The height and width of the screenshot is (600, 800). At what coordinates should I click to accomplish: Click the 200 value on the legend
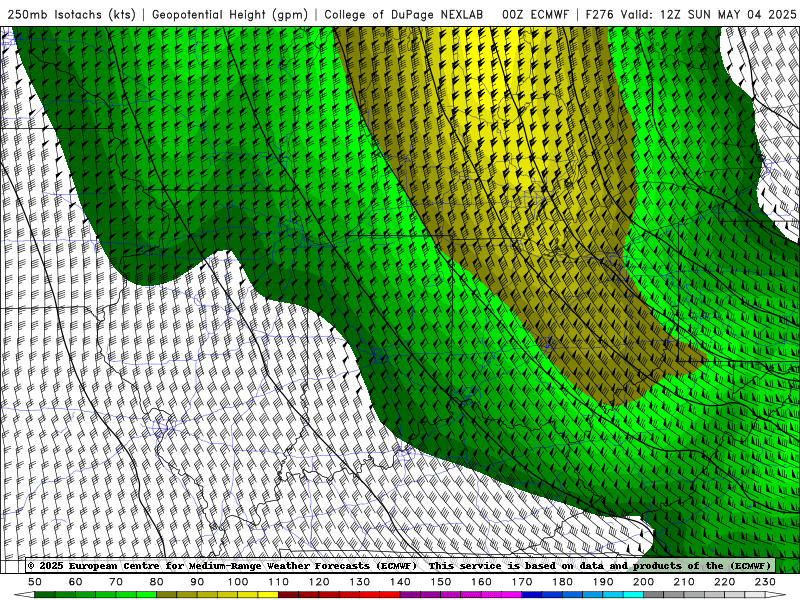tap(643, 582)
